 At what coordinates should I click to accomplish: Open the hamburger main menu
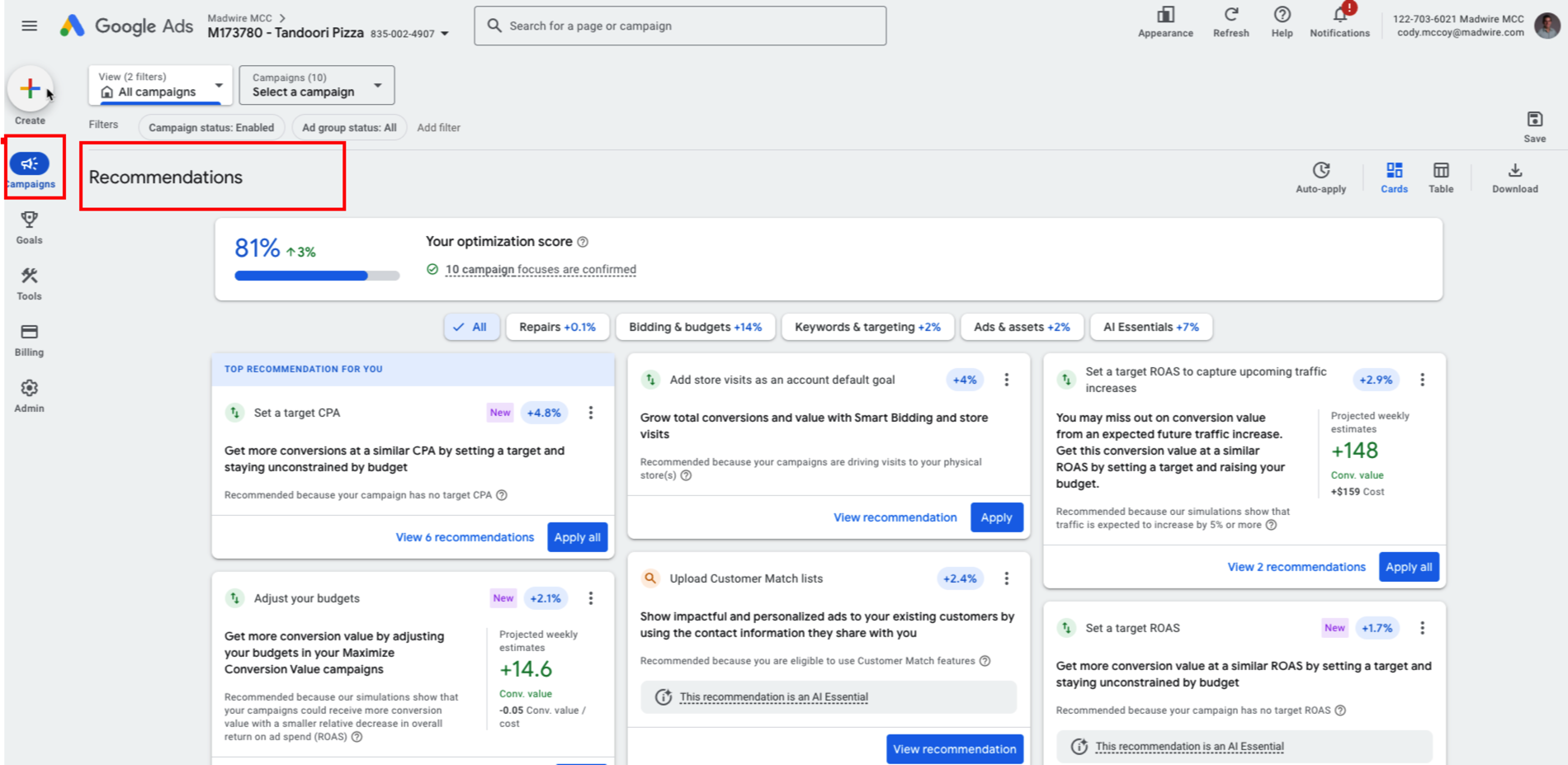[x=30, y=26]
